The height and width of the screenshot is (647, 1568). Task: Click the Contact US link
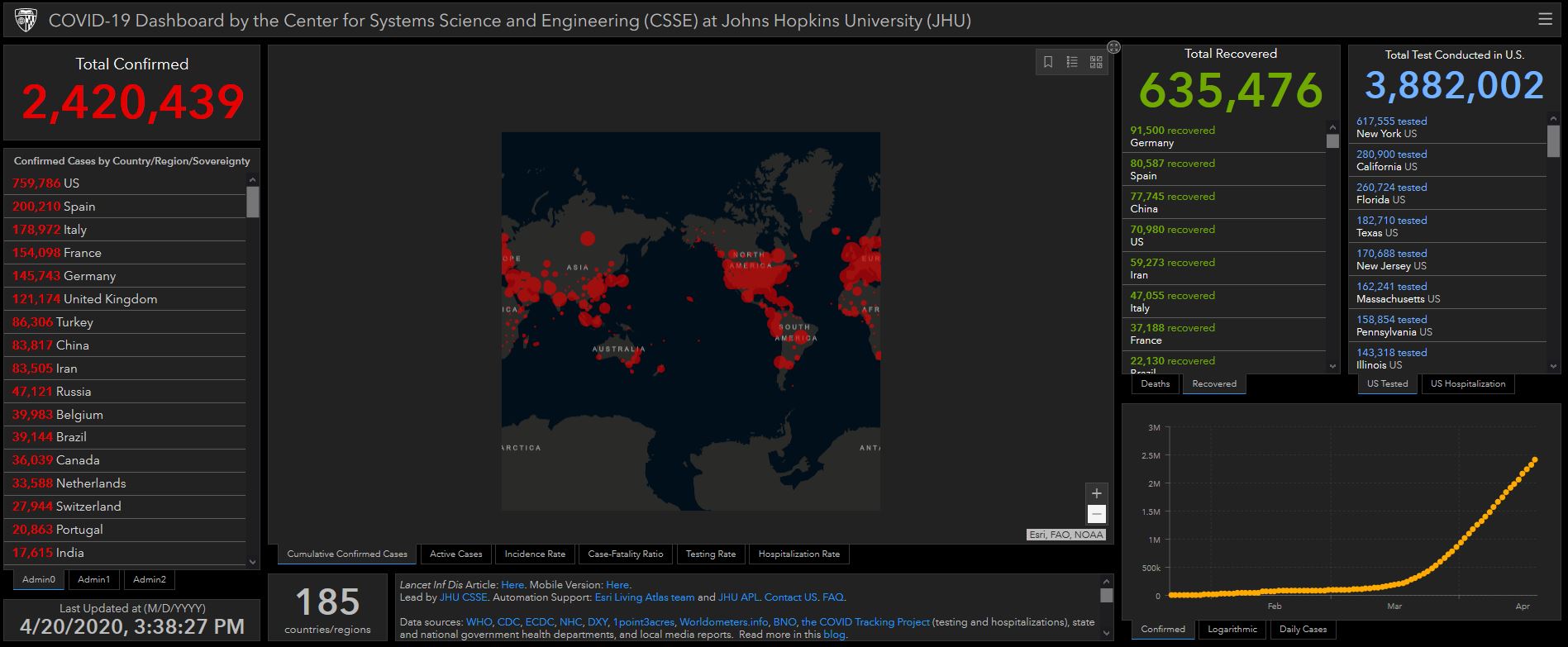790,597
